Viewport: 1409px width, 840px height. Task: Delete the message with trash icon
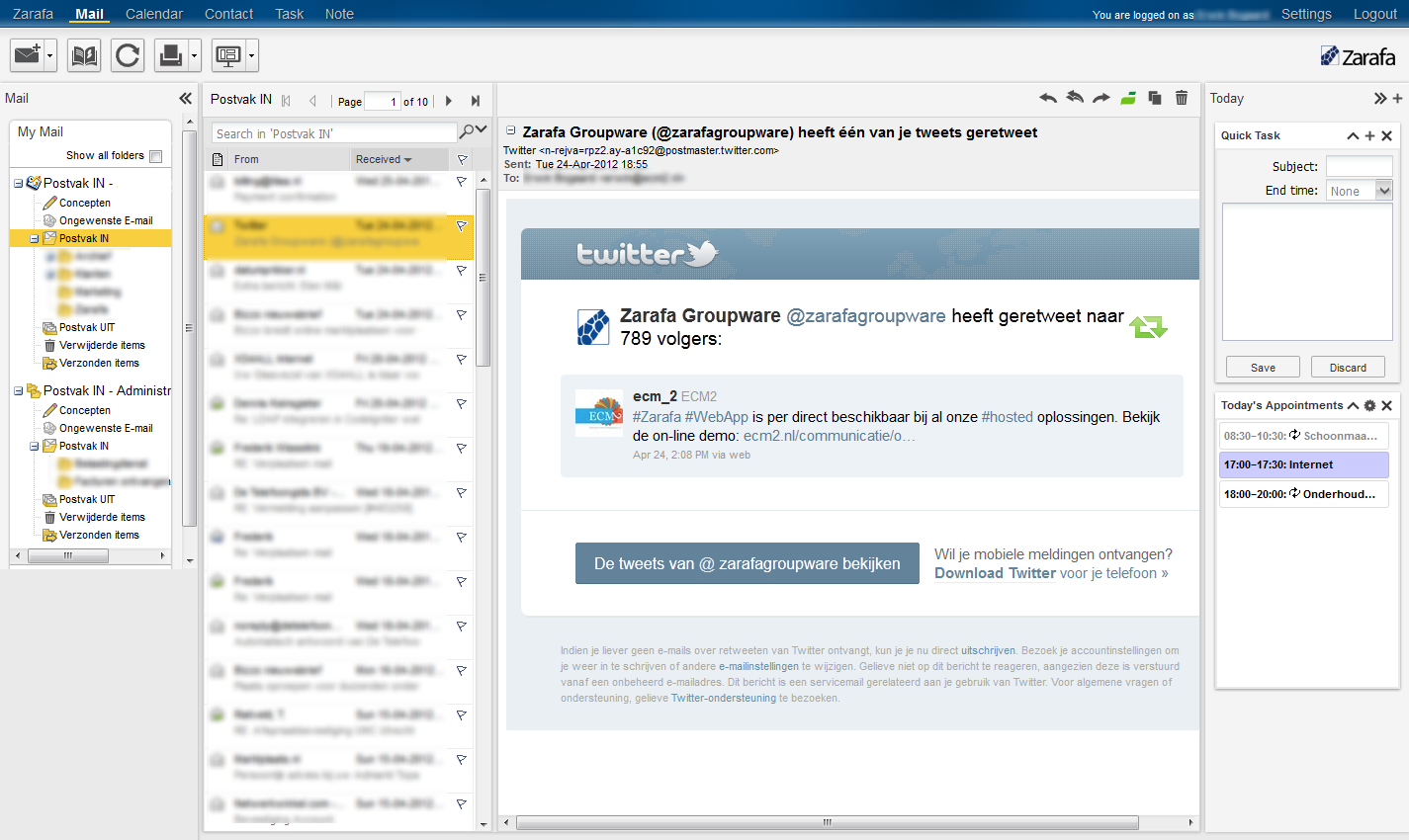point(1182,98)
